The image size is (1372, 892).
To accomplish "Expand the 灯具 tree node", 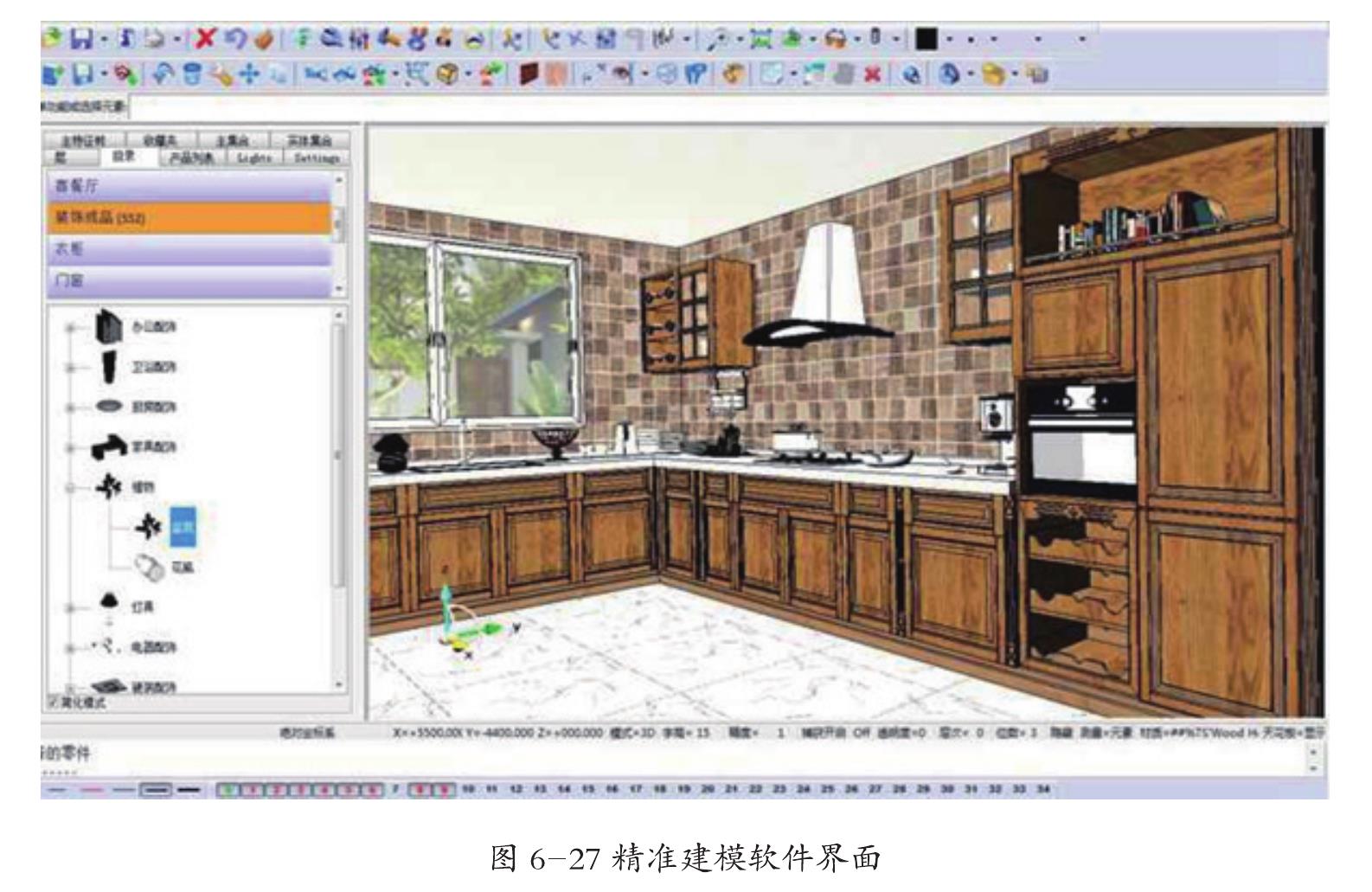I will click(71, 607).
